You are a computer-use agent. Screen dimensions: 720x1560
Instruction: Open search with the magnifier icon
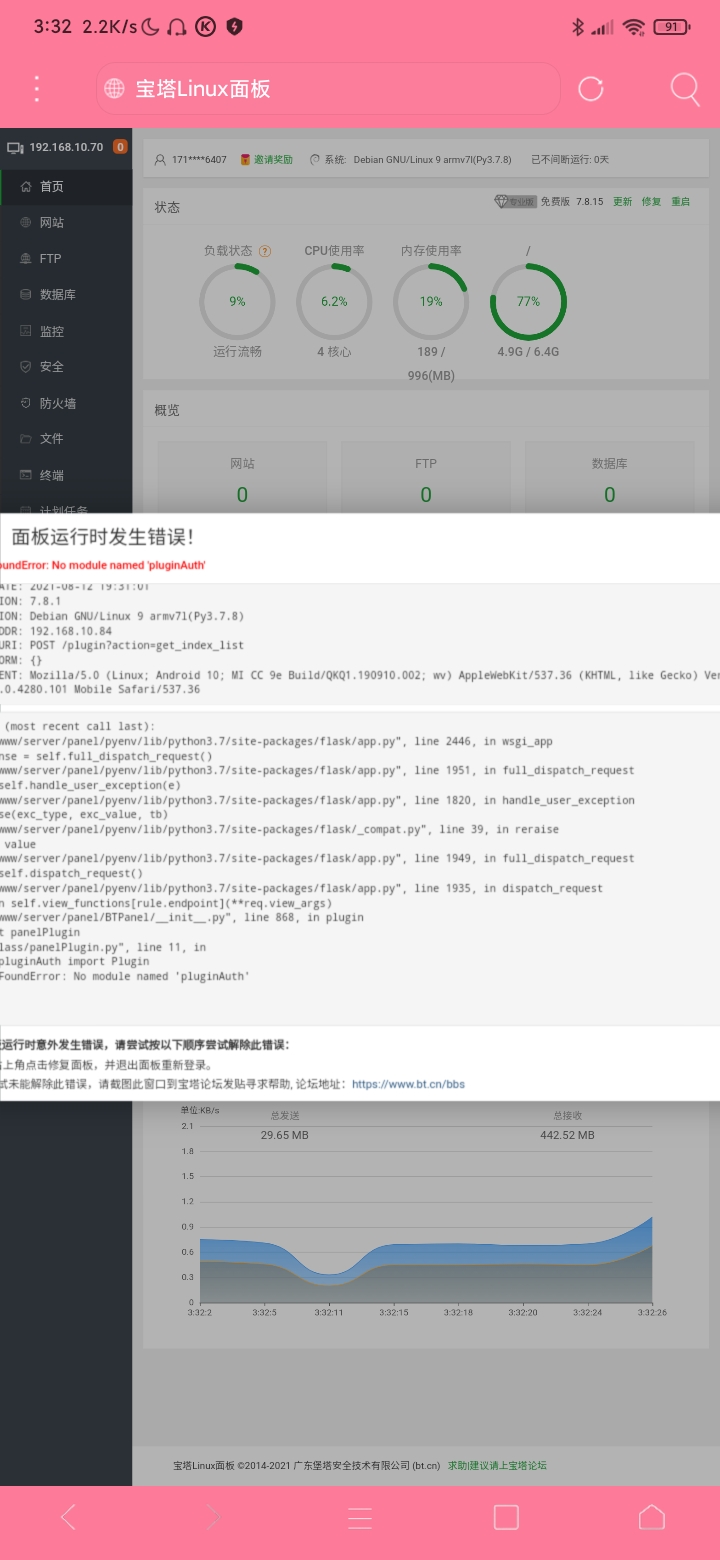tap(685, 89)
